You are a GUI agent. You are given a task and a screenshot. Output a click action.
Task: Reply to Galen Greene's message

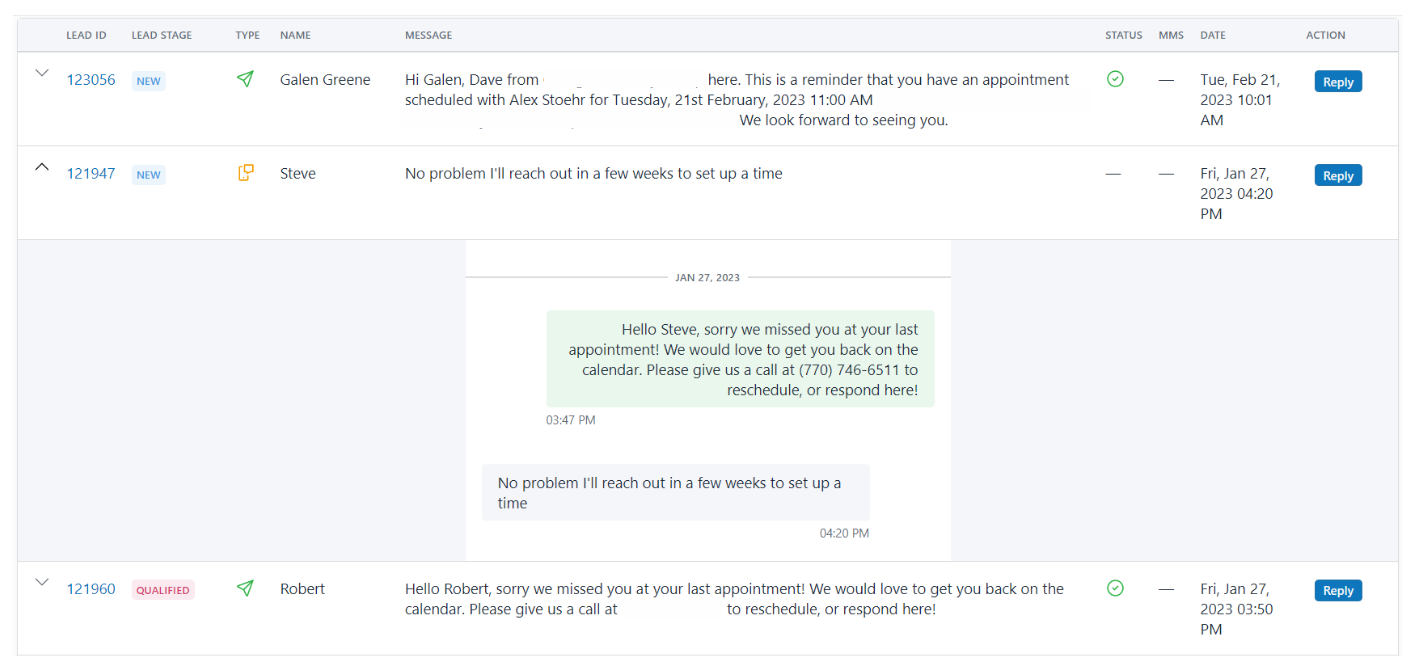click(1338, 82)
